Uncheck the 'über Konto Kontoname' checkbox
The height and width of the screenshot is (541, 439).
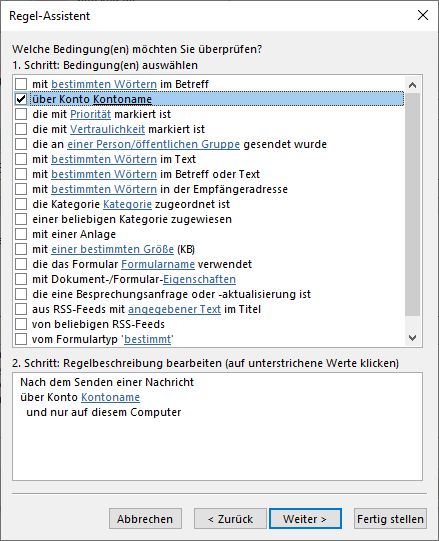coord(21,99)
